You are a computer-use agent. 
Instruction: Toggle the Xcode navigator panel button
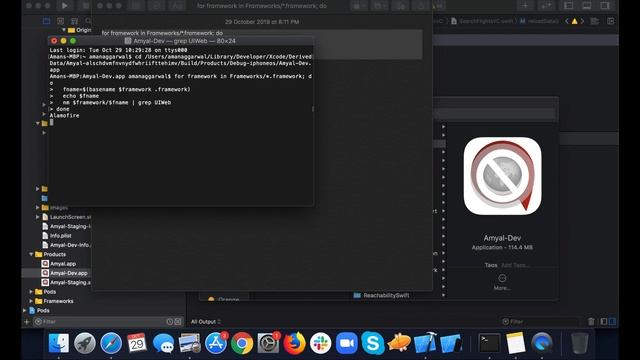[569, 6]
